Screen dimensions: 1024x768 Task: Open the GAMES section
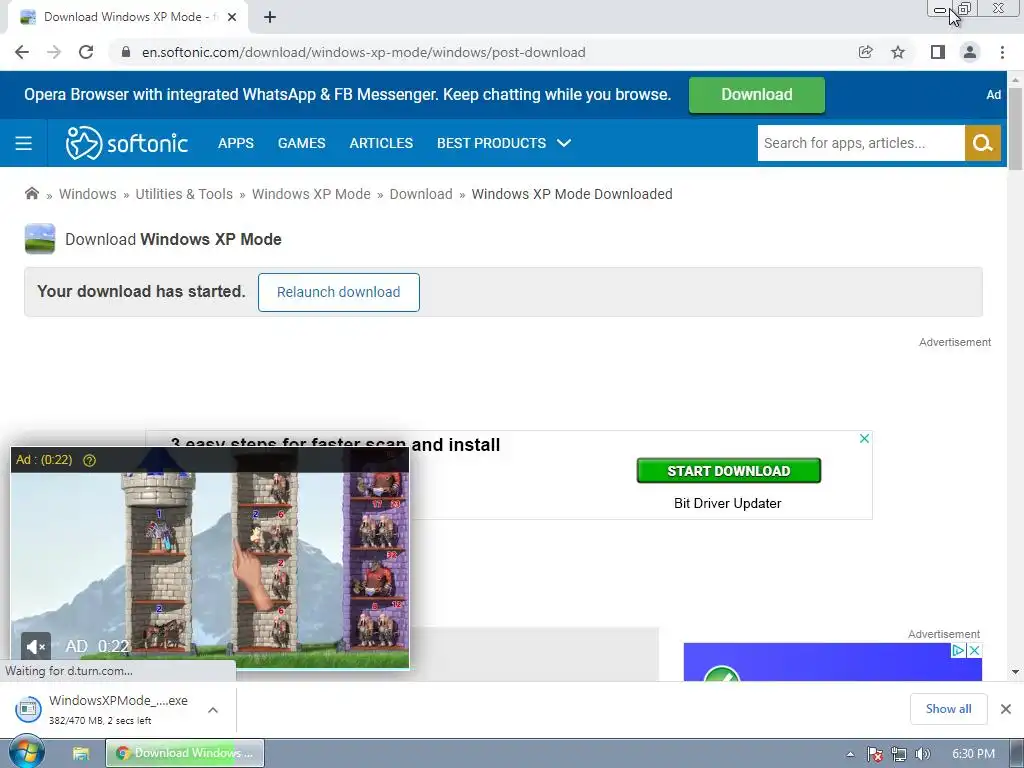302,143
